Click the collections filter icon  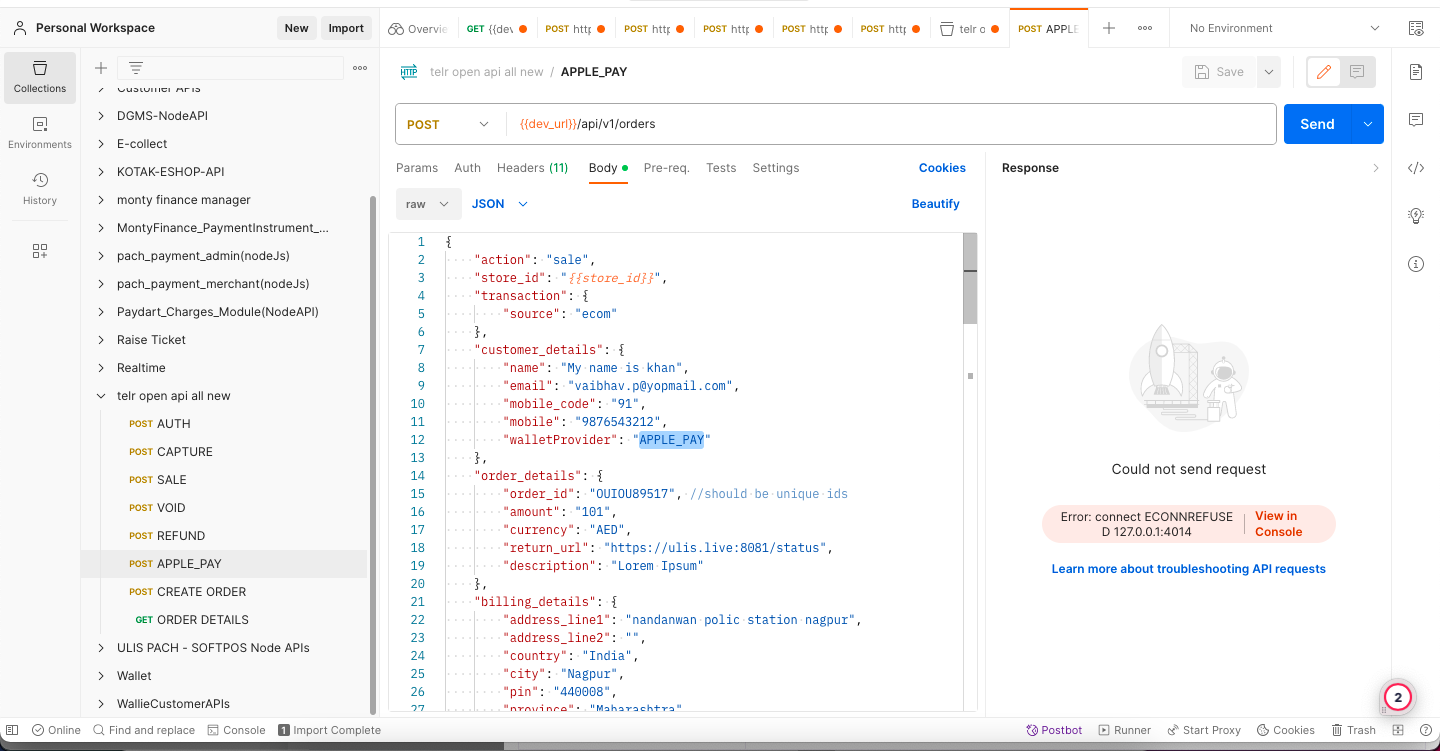click(x=136, y=68)
